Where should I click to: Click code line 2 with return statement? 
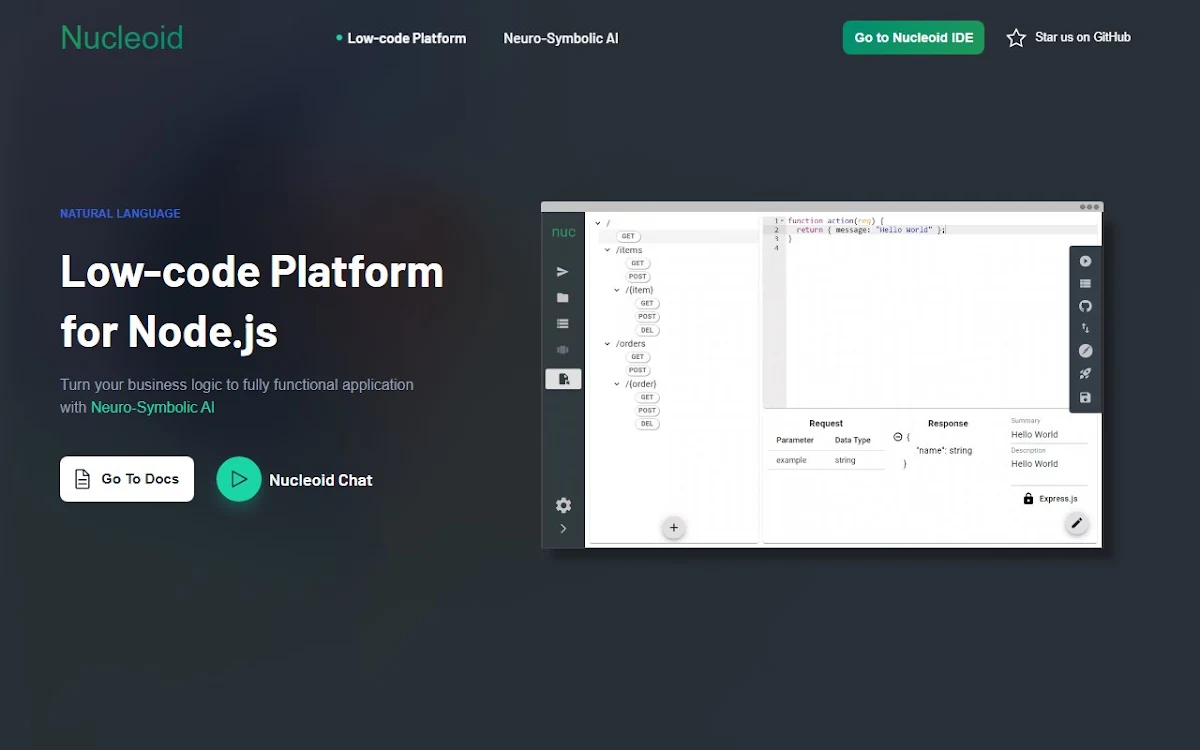[x=870, y=230]
